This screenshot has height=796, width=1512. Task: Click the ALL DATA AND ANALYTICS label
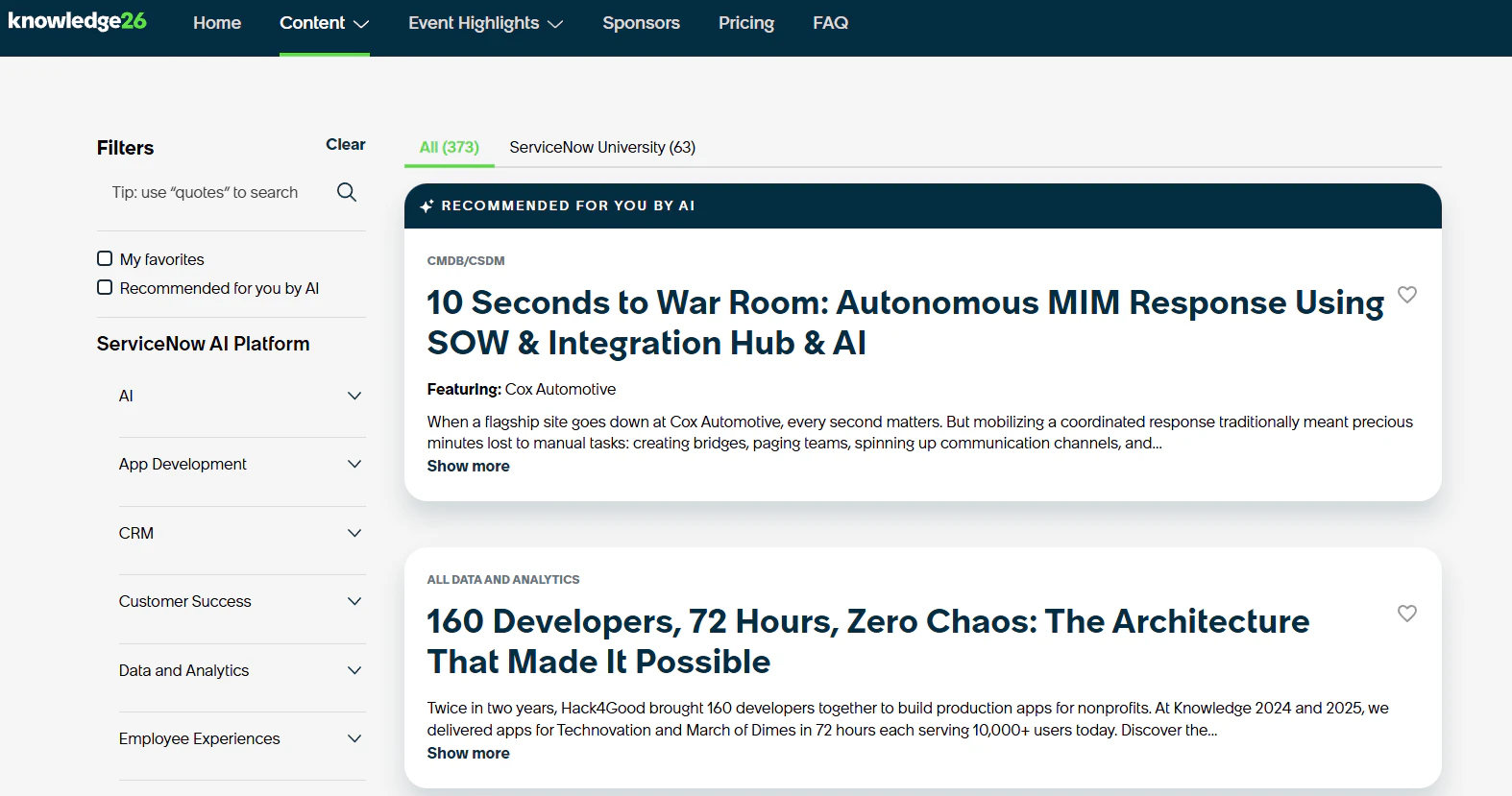coord(503,580)
